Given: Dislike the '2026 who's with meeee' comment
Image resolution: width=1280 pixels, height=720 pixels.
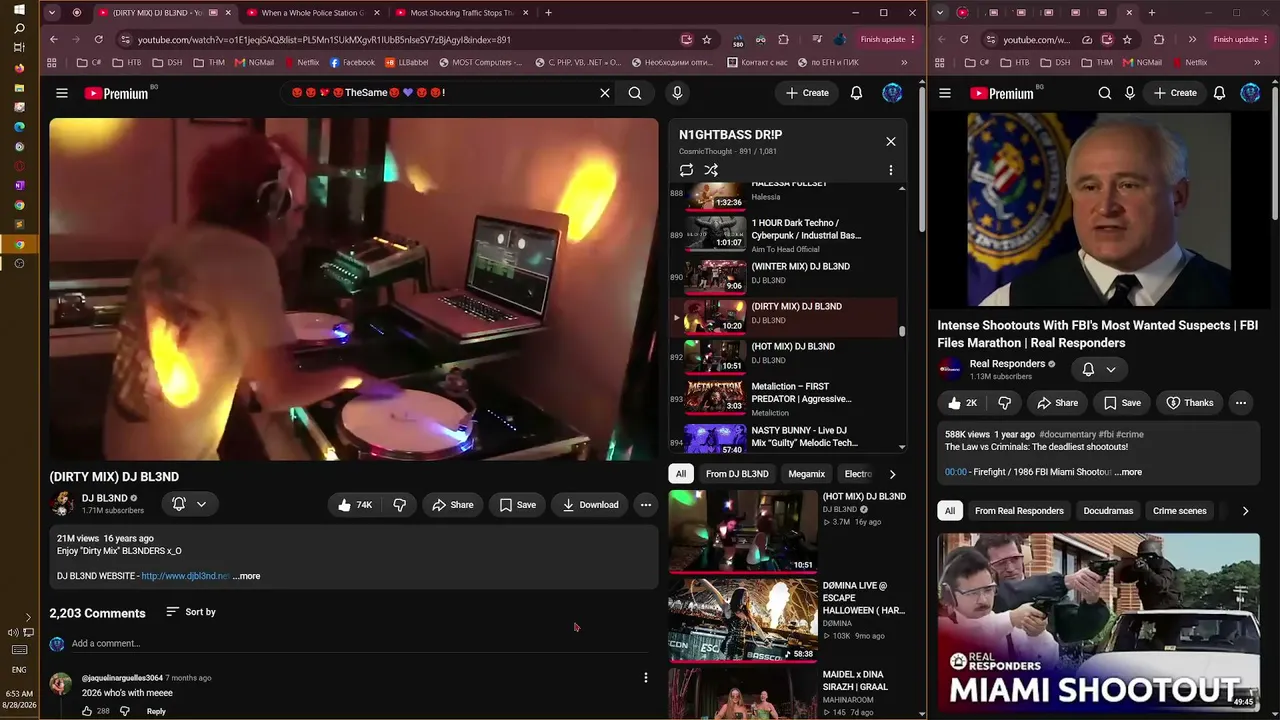Looking at the screenshot, I should 125,711.
